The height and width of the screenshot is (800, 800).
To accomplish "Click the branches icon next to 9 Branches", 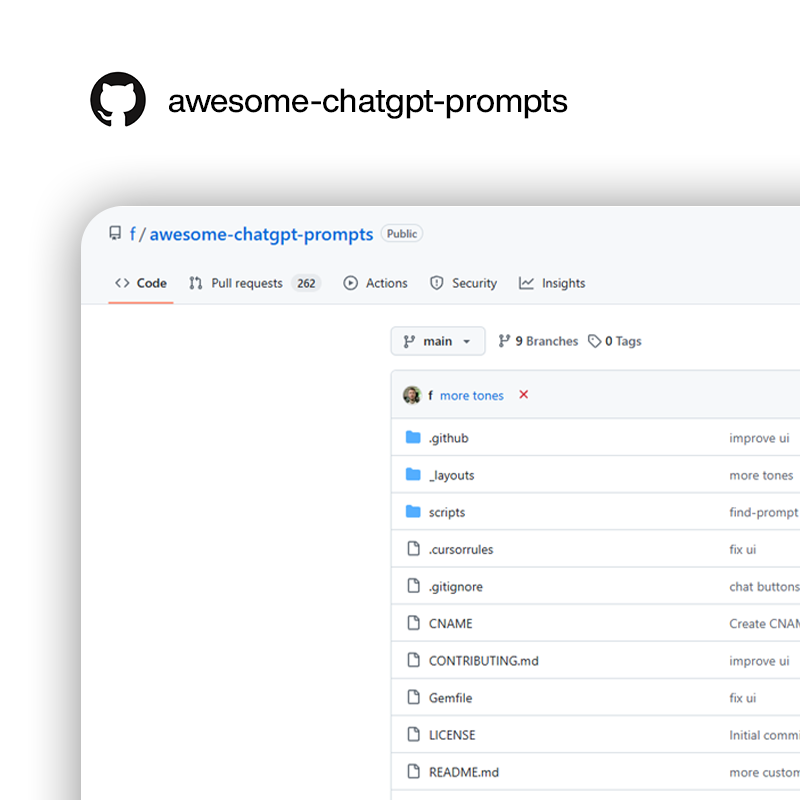I will point(504,341).
